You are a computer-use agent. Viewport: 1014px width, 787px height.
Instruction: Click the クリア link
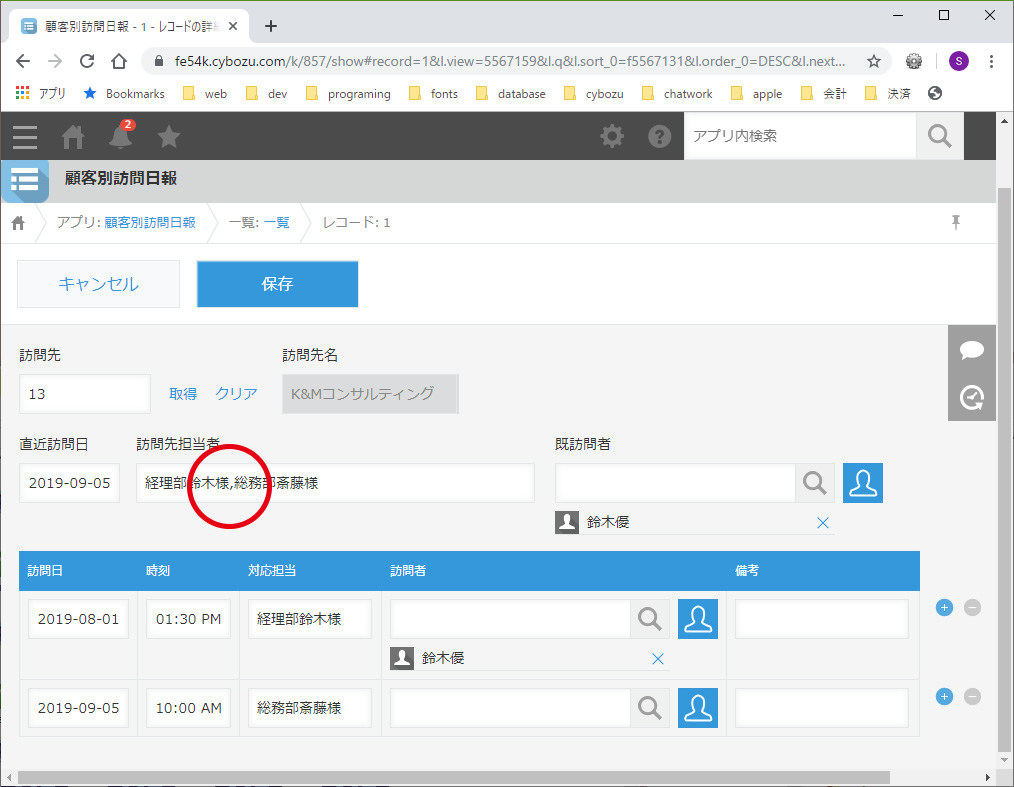click(236, 394)
